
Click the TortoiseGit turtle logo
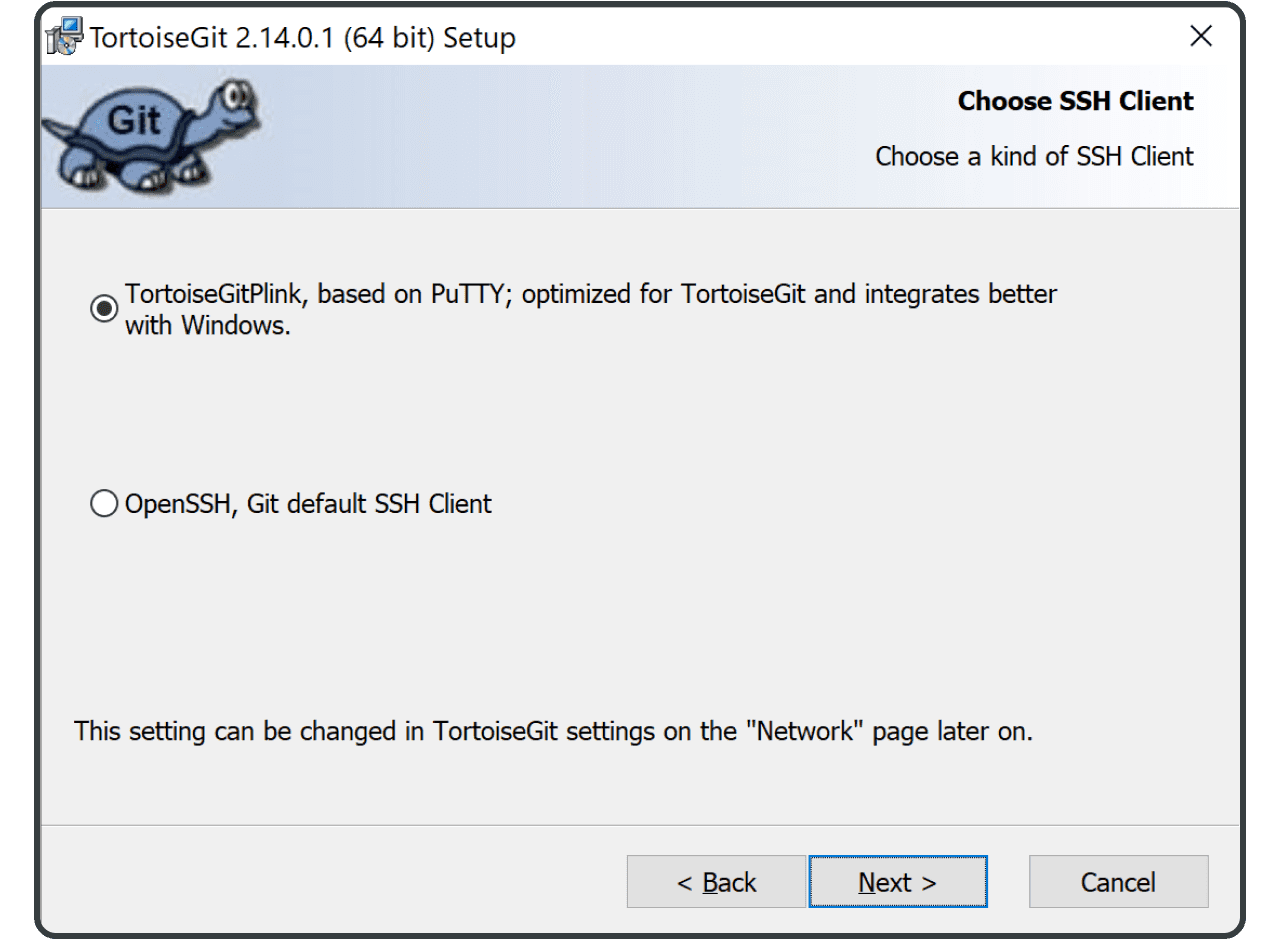pos(150,134)
